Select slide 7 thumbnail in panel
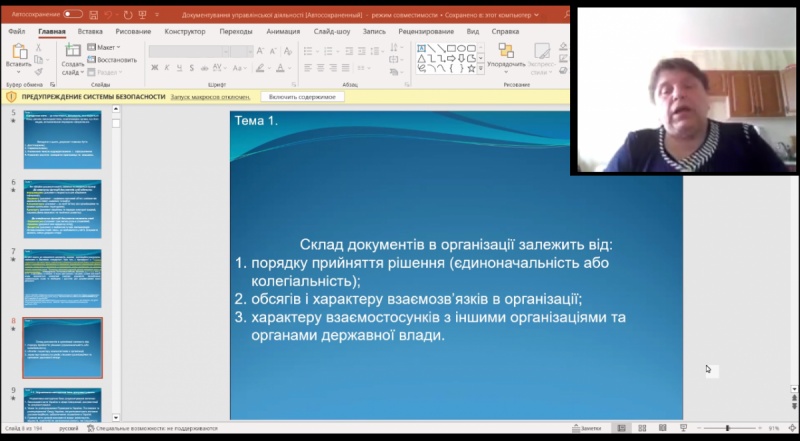Viewport: 800px width, 441px height. 62,278
